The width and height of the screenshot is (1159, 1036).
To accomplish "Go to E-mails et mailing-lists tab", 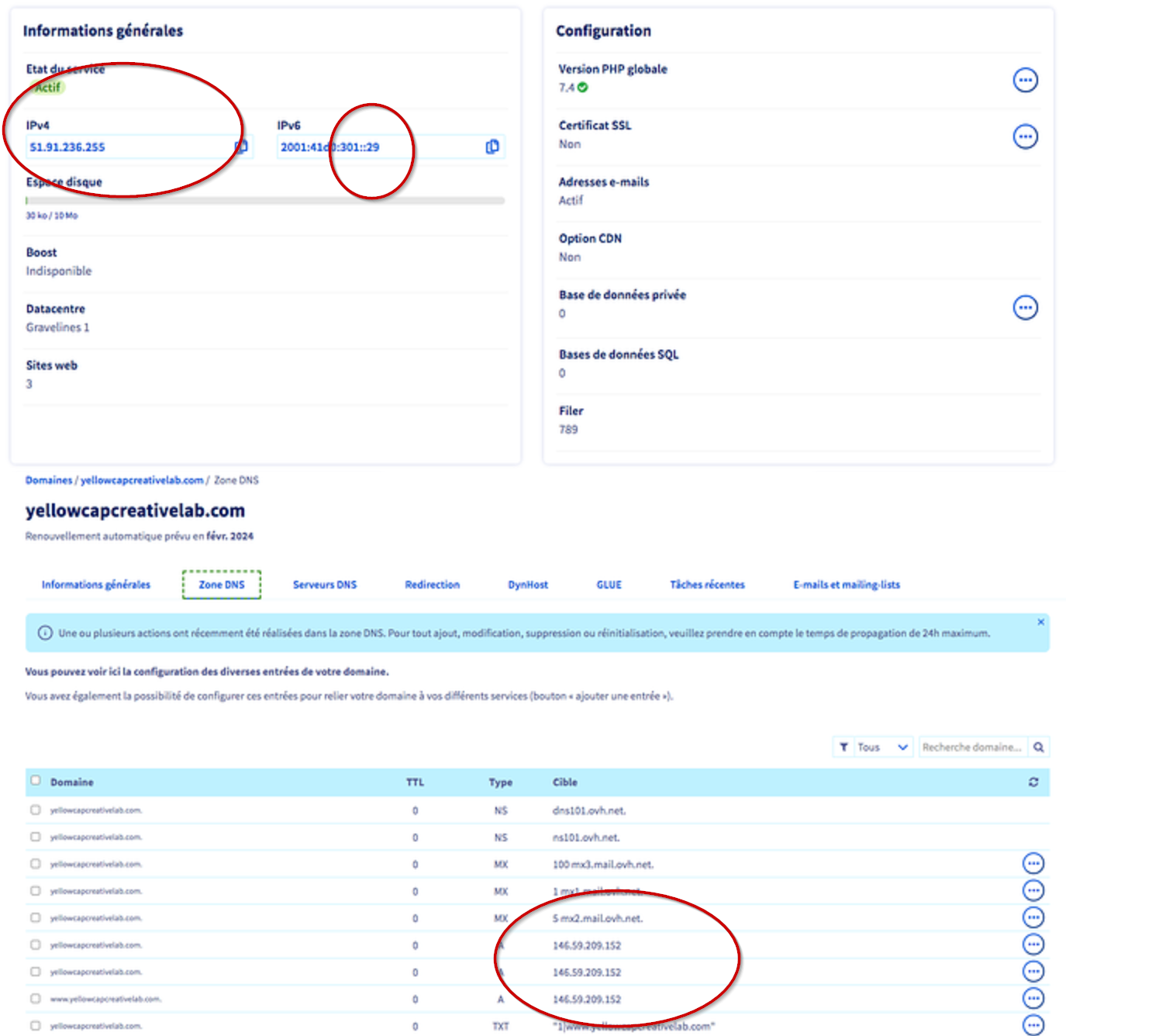I will click(846, 585).
